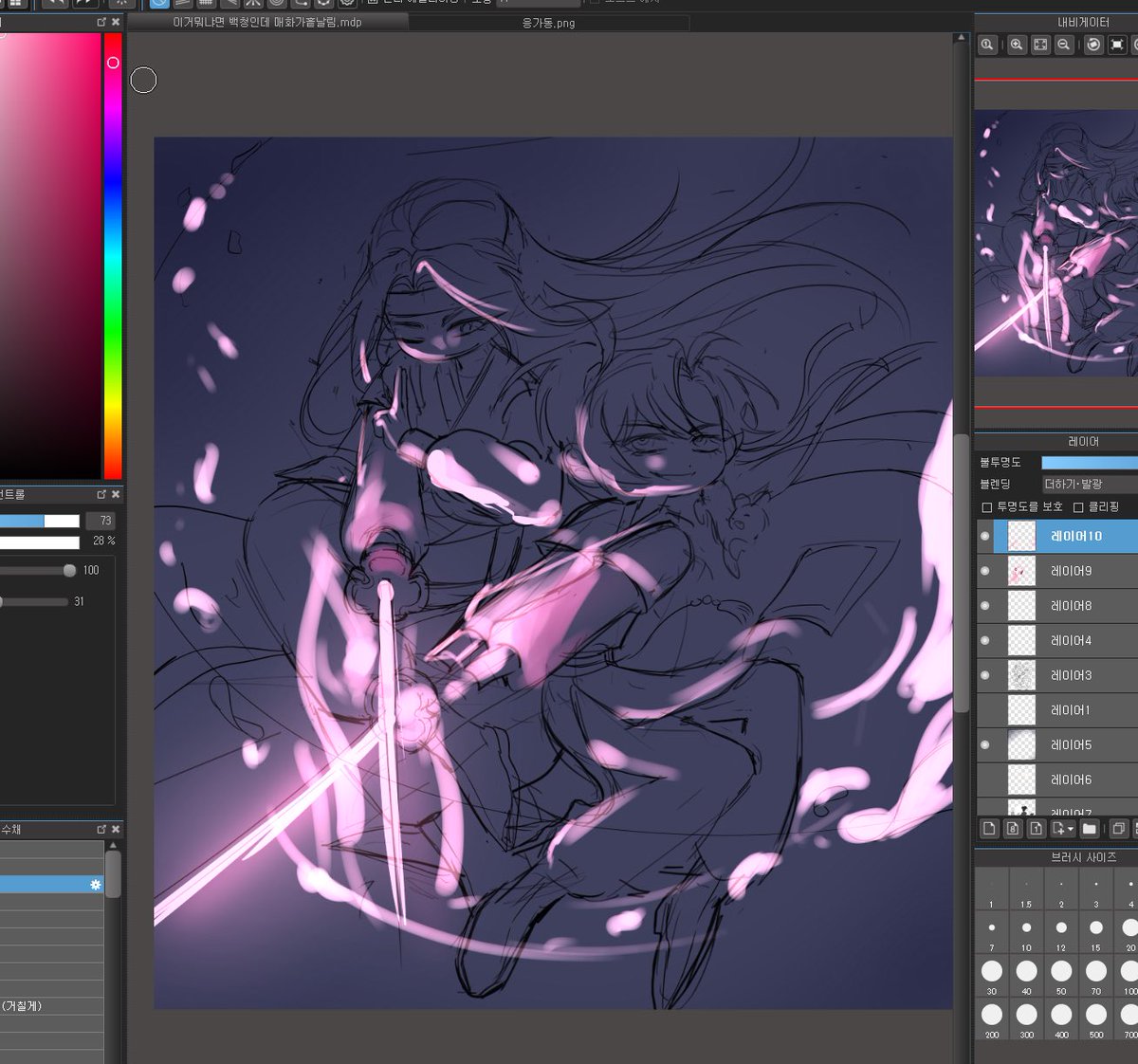The image size is (1138, 1064).
Task: Close the color panel
Action: coord(116,22)
